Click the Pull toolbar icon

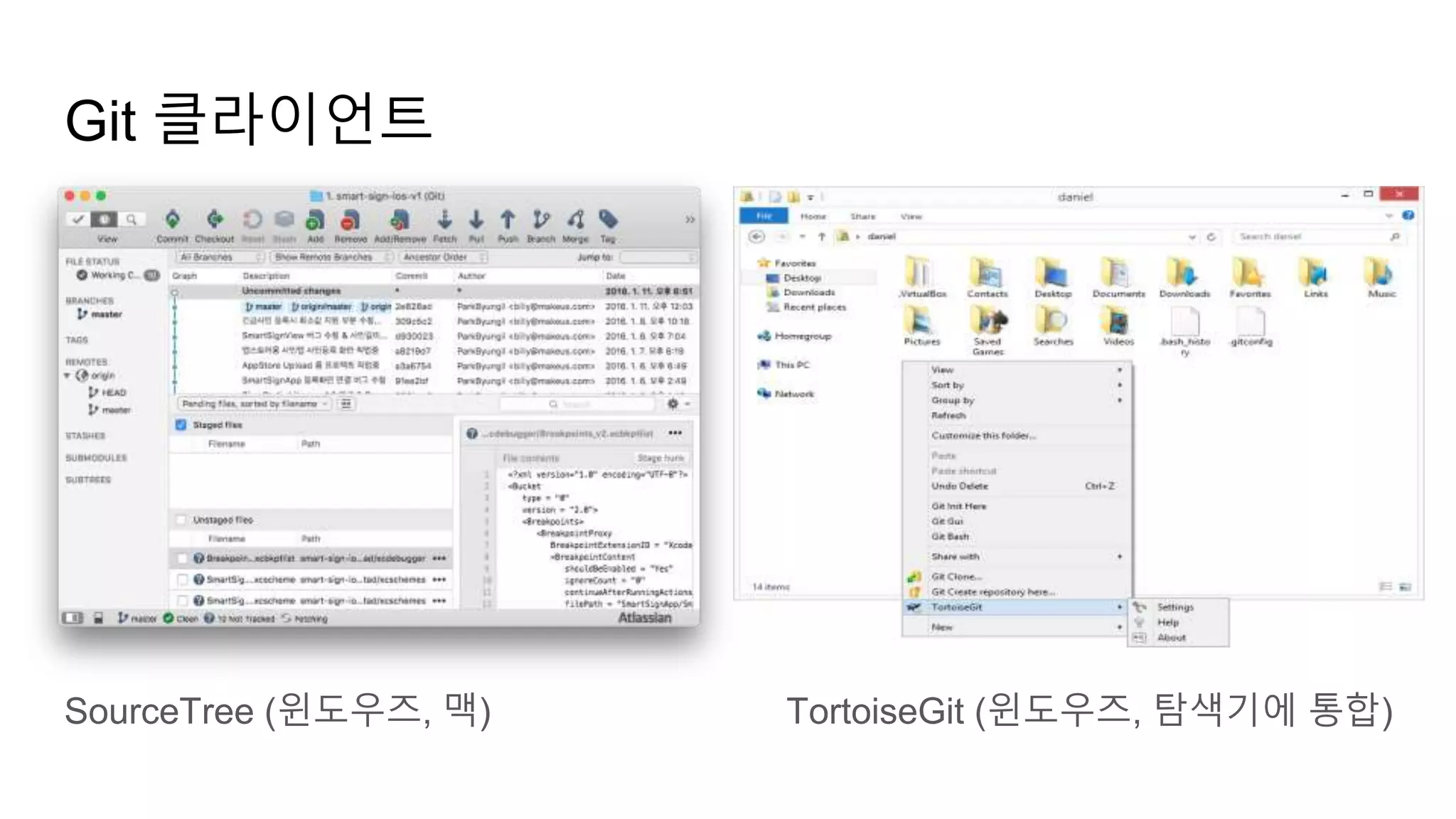[476, 220]
